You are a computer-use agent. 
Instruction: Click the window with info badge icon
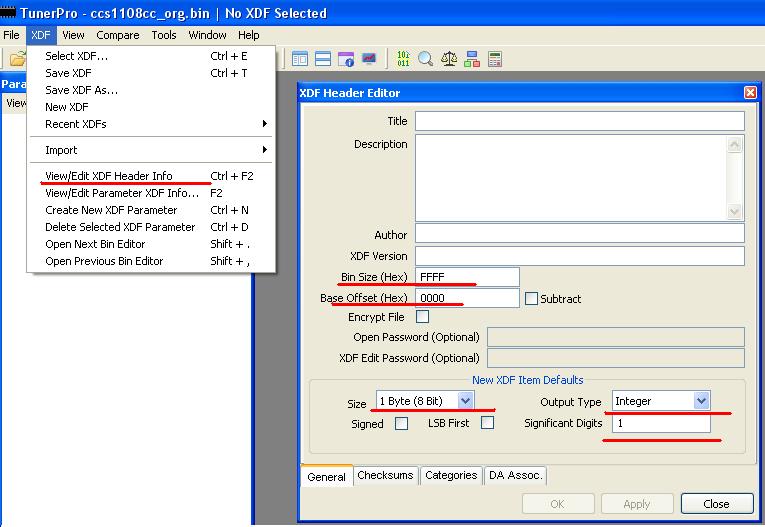coord(346,59)
